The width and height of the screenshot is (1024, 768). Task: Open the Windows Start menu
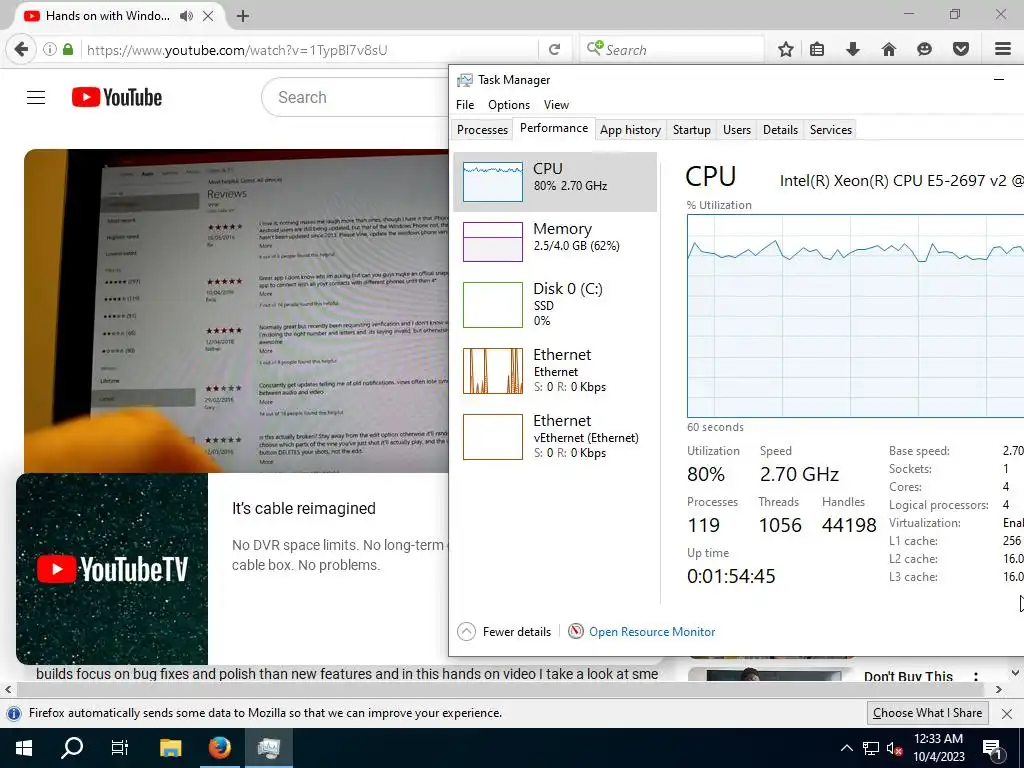(24, 748)
